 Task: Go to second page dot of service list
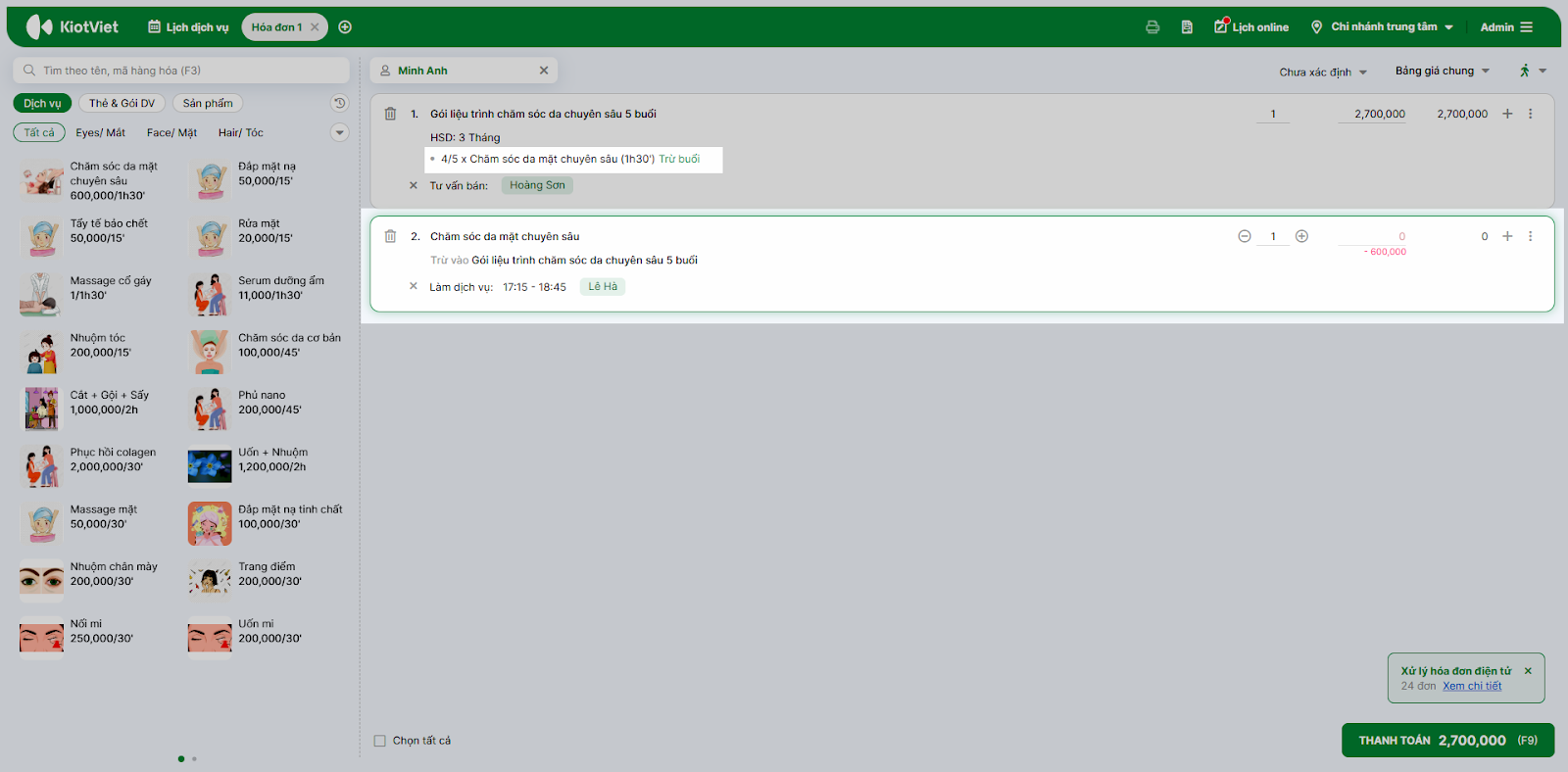point(194,758)
